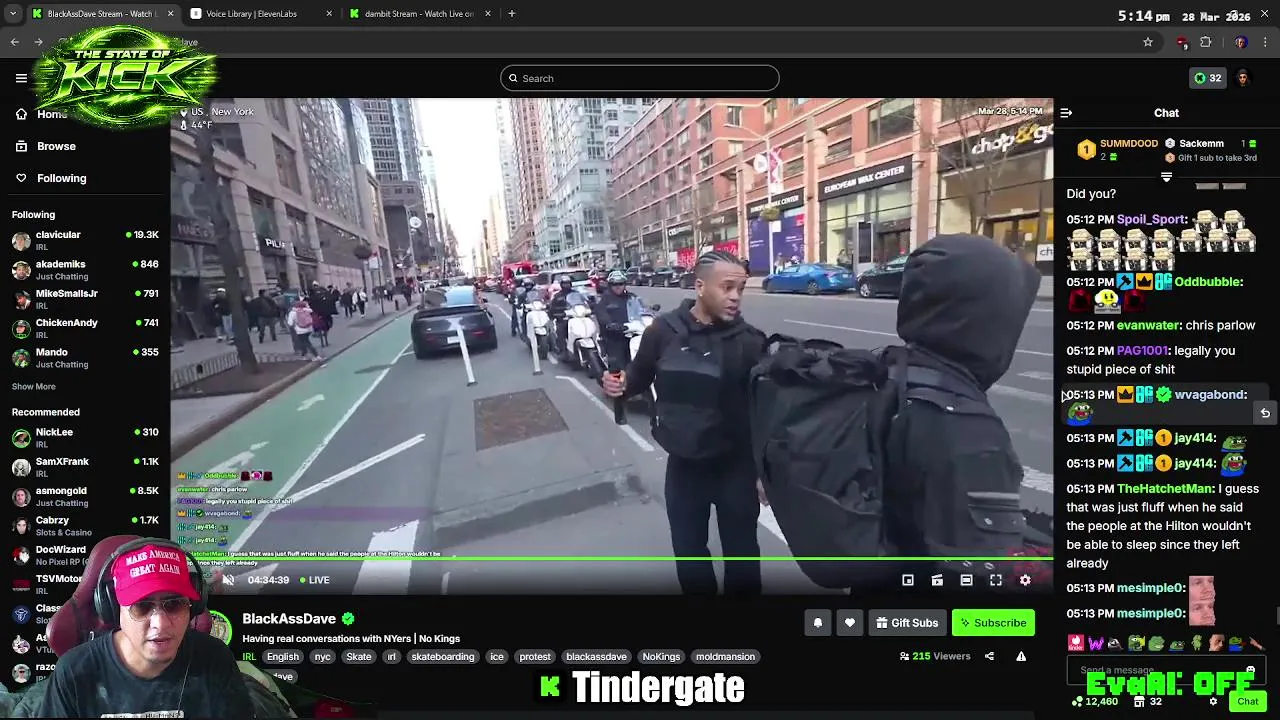Open NickLee recommended channel
Viewport: 1280px width, 720px height.
point(85,437)
